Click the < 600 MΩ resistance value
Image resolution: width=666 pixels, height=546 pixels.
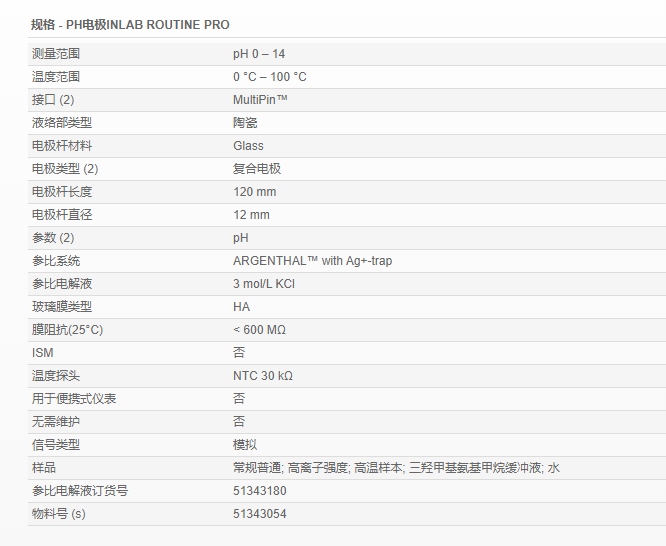pos(259,330)
